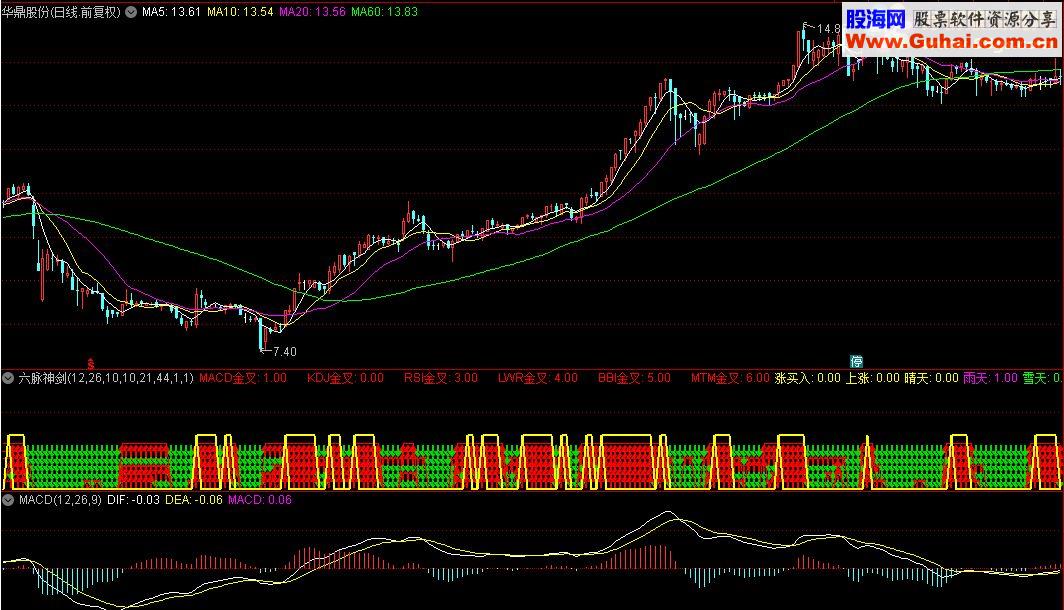This screenshot has height=610, width=1064.
Task: Collapse the 六脉神剑 indicator panel arrow
Action: click(x=9, y=378)
